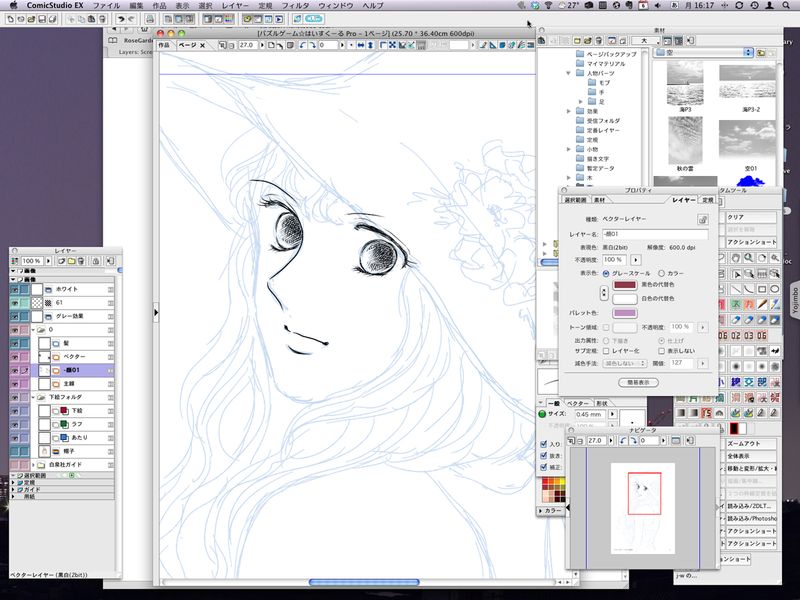Click the padlock icon in the Layers panel toolbar
The width and height of the screenshot is (800, 600).
click(x=95, y=261)
